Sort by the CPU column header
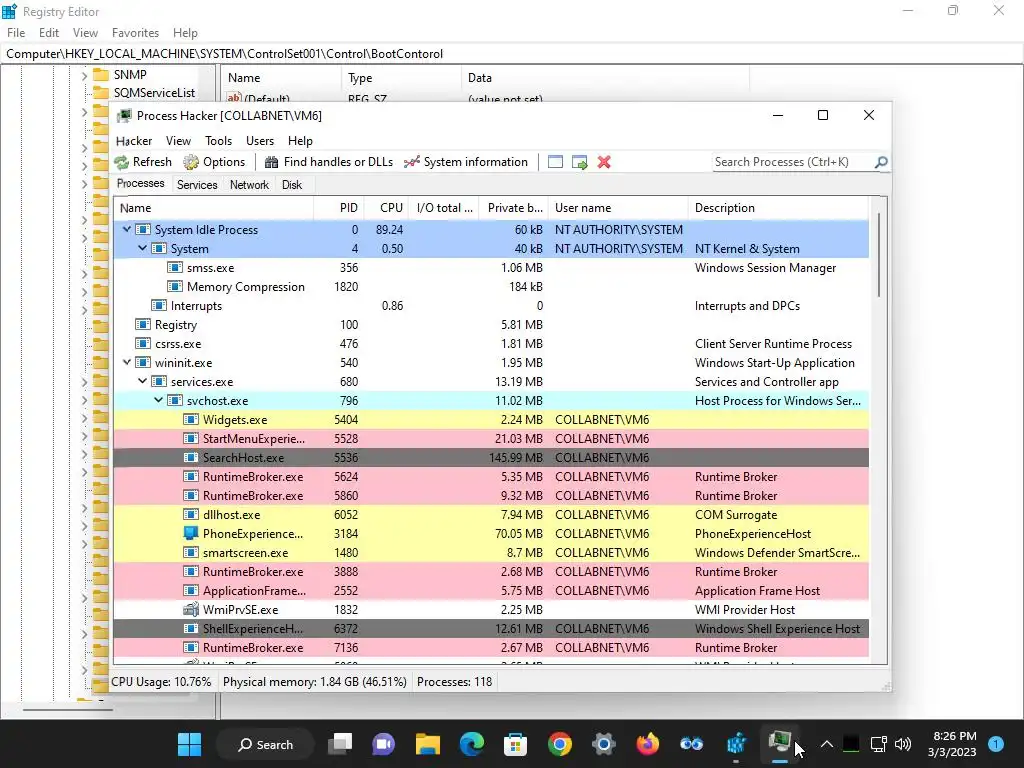 point(387,208)
